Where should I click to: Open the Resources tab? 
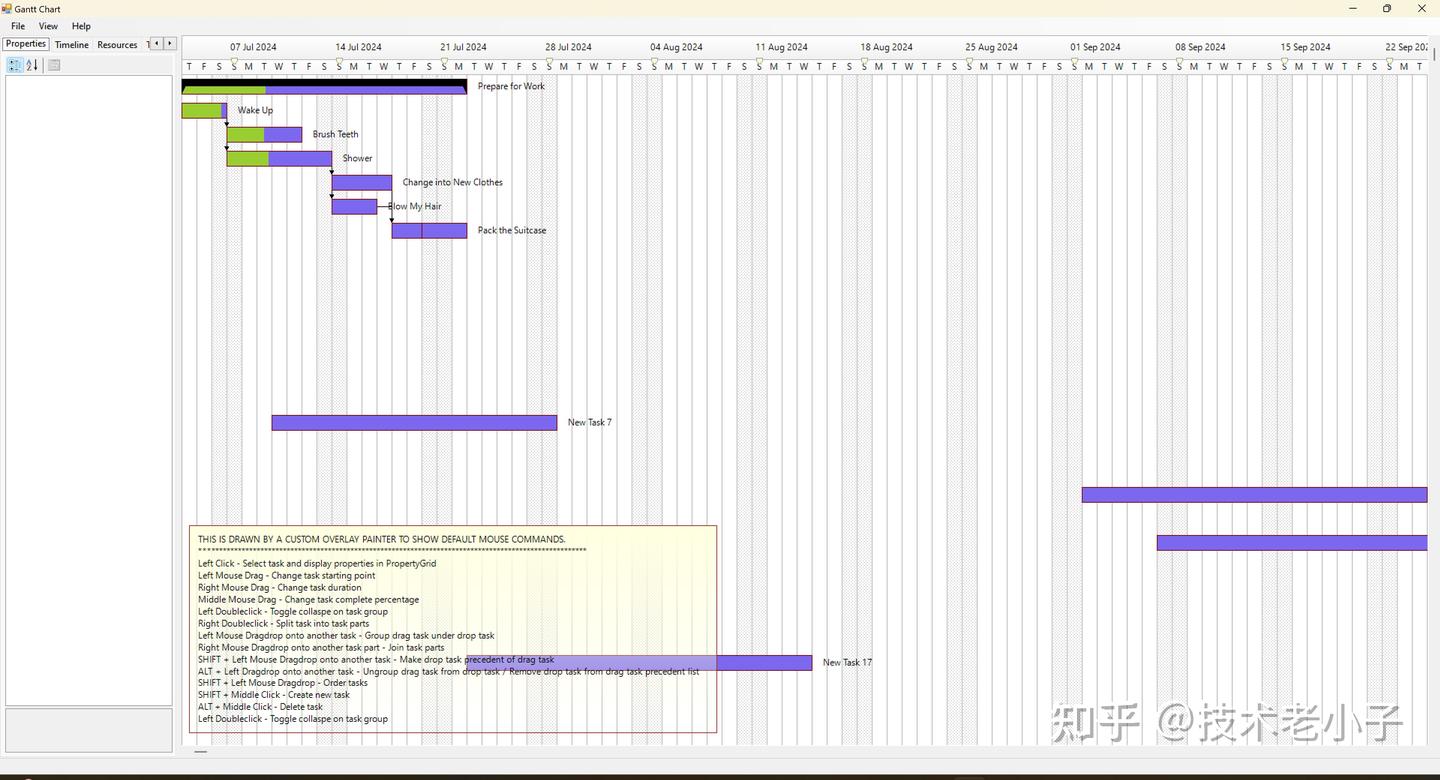tap(117, 44)
